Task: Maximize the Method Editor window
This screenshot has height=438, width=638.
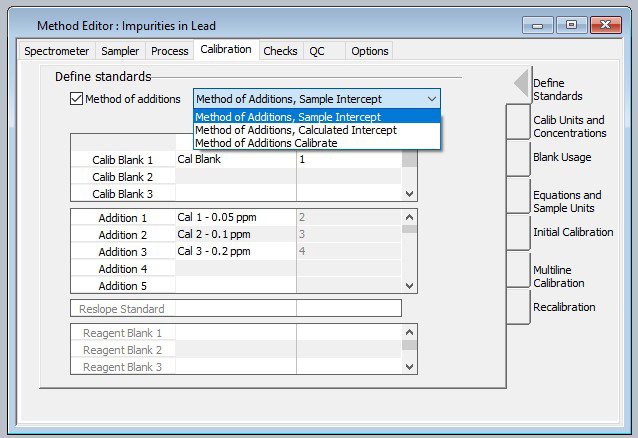Action: click(x=571, y=25)
